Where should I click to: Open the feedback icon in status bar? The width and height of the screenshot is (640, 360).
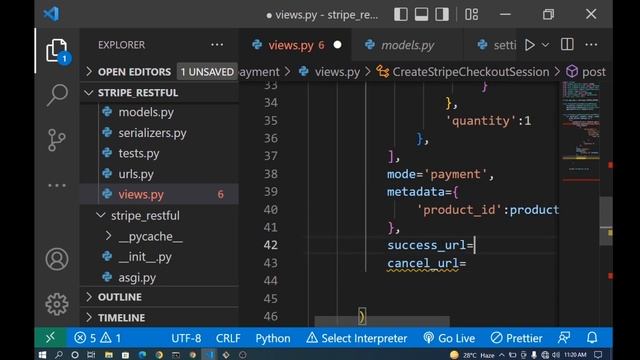(564, 338)
